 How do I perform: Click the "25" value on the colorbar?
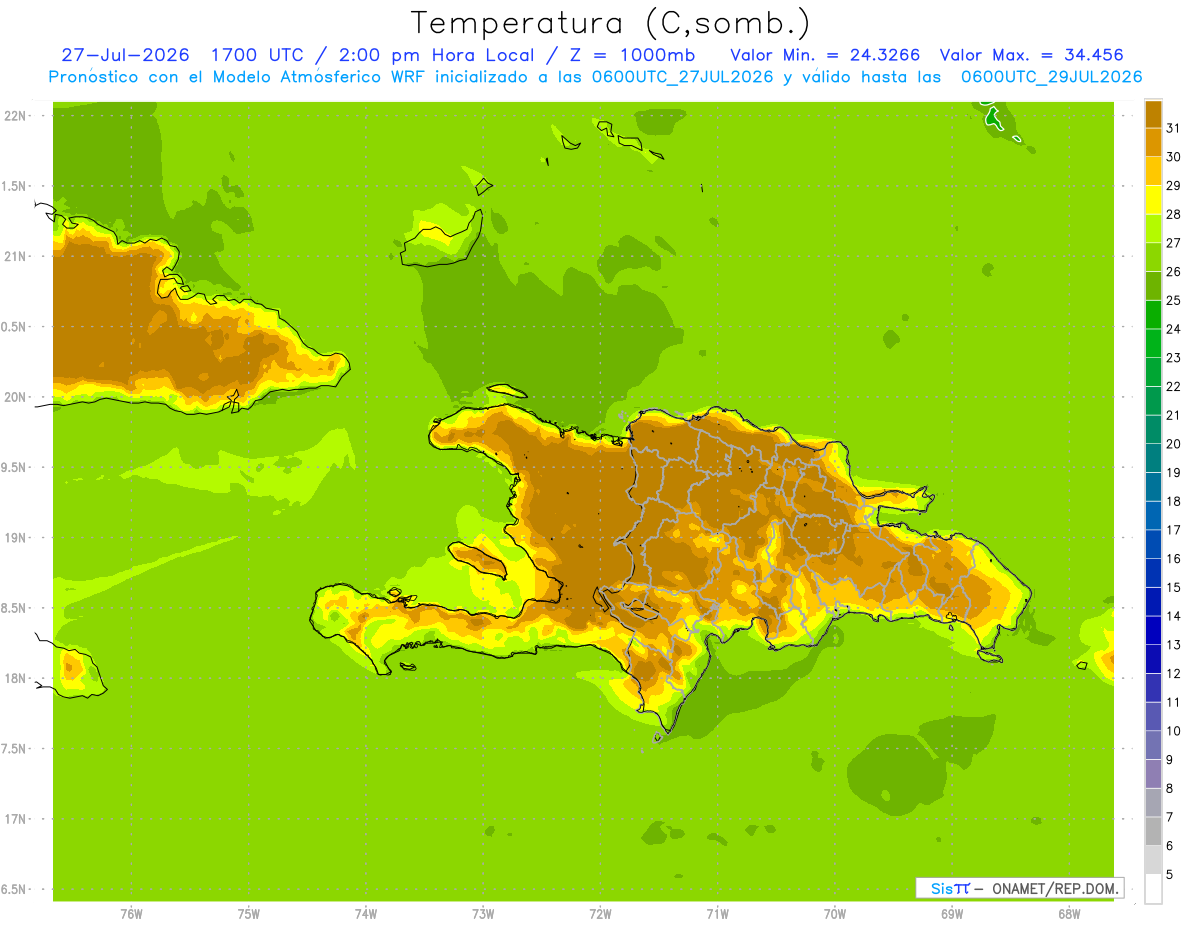pos(1173,300)
